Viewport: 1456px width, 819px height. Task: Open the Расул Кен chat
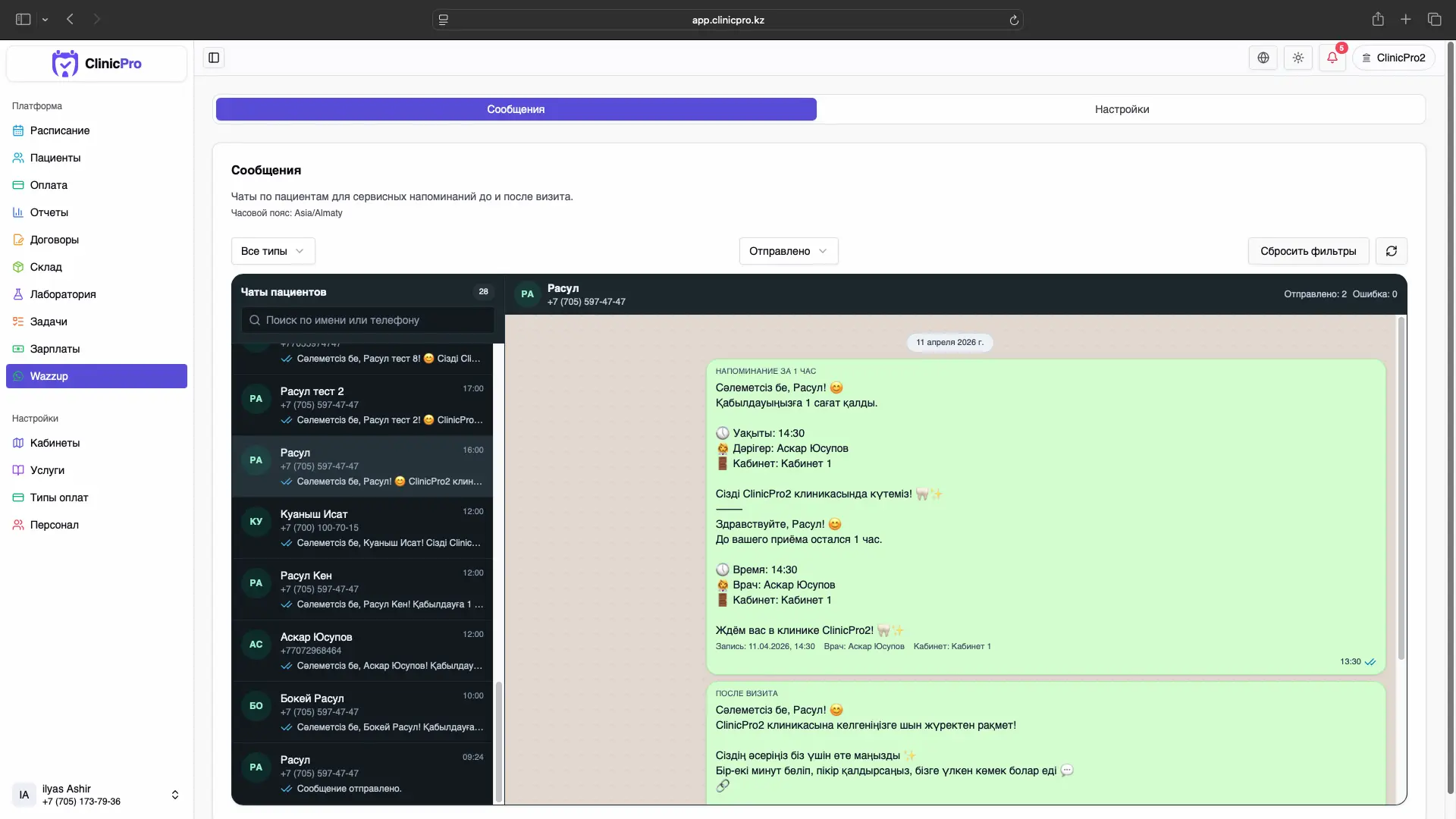362,589
